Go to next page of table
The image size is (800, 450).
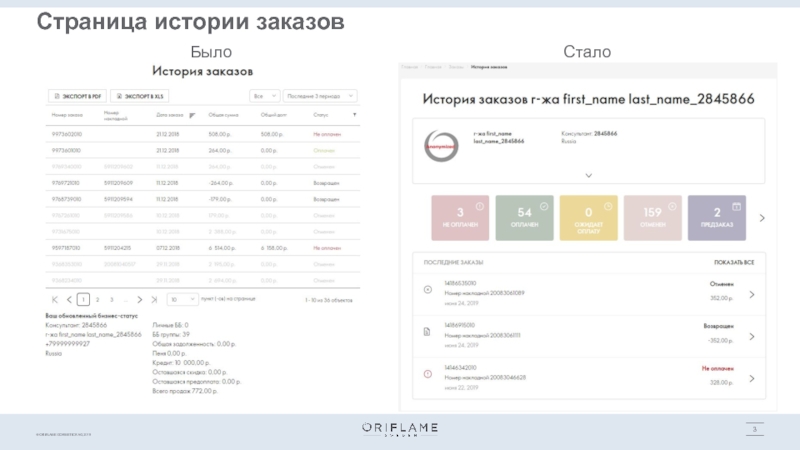140,299
